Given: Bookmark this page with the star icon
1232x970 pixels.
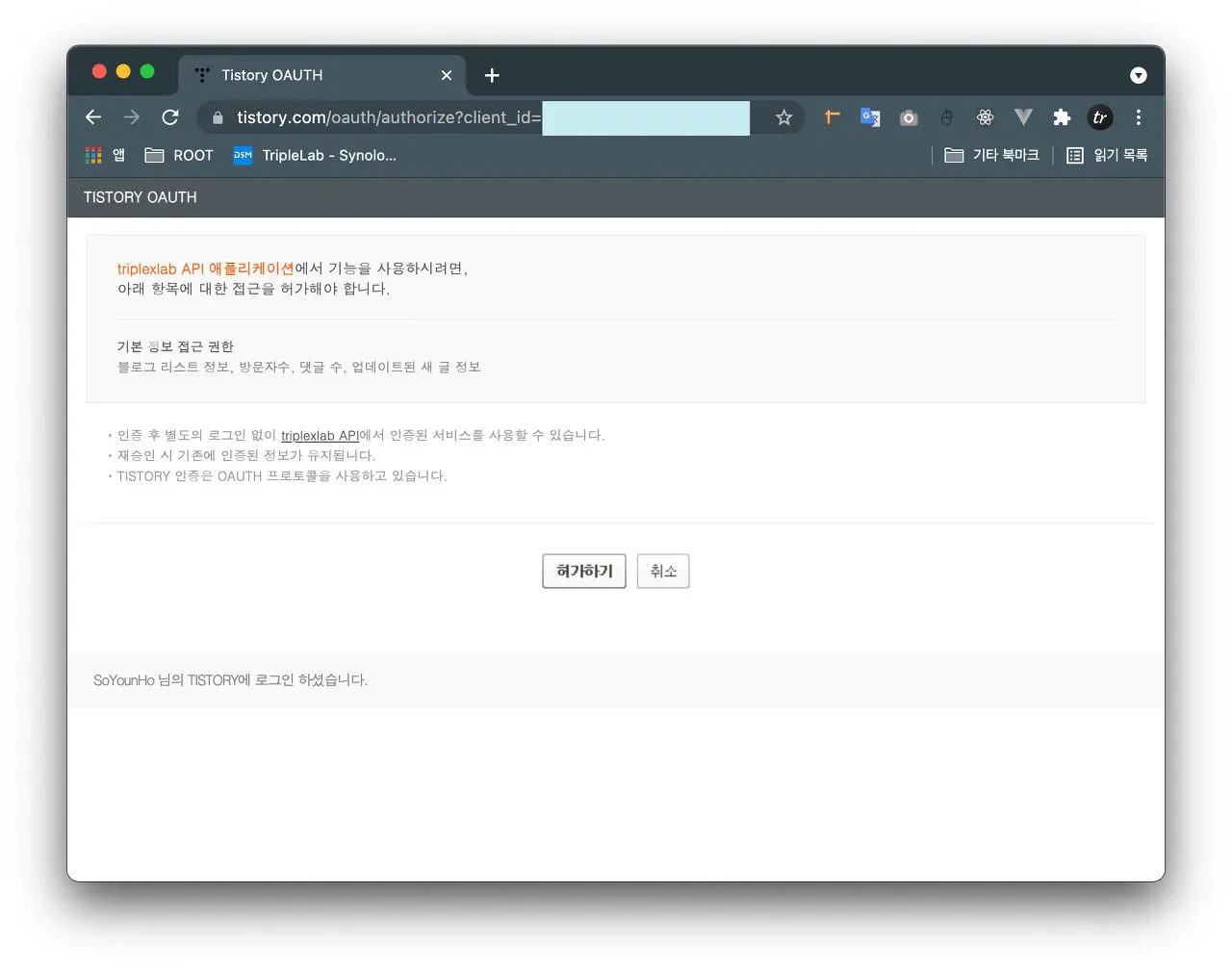Looking at the screenshot, I should 784,117.
